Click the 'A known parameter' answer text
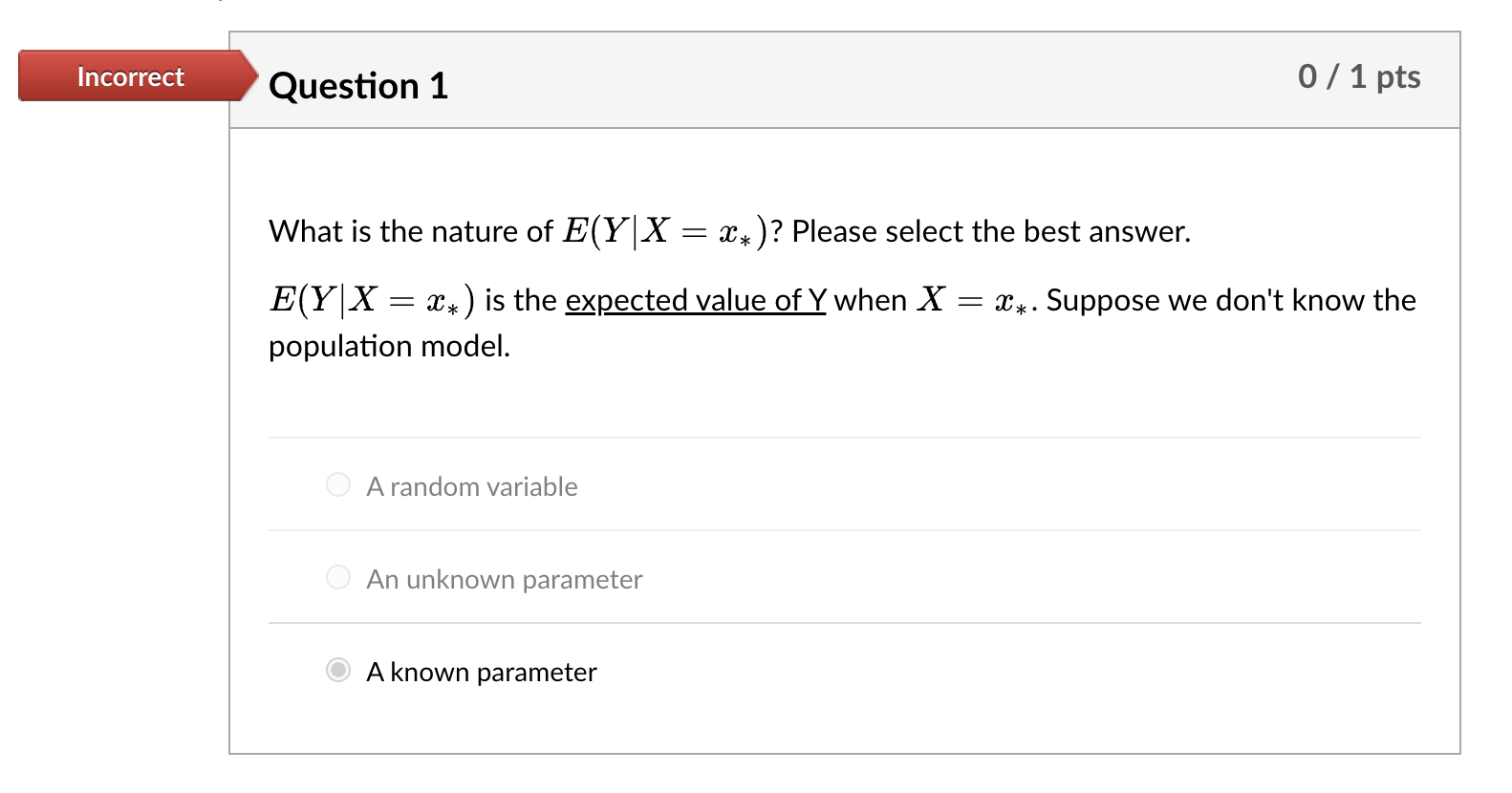1512x793 pixels. point(480,672)
